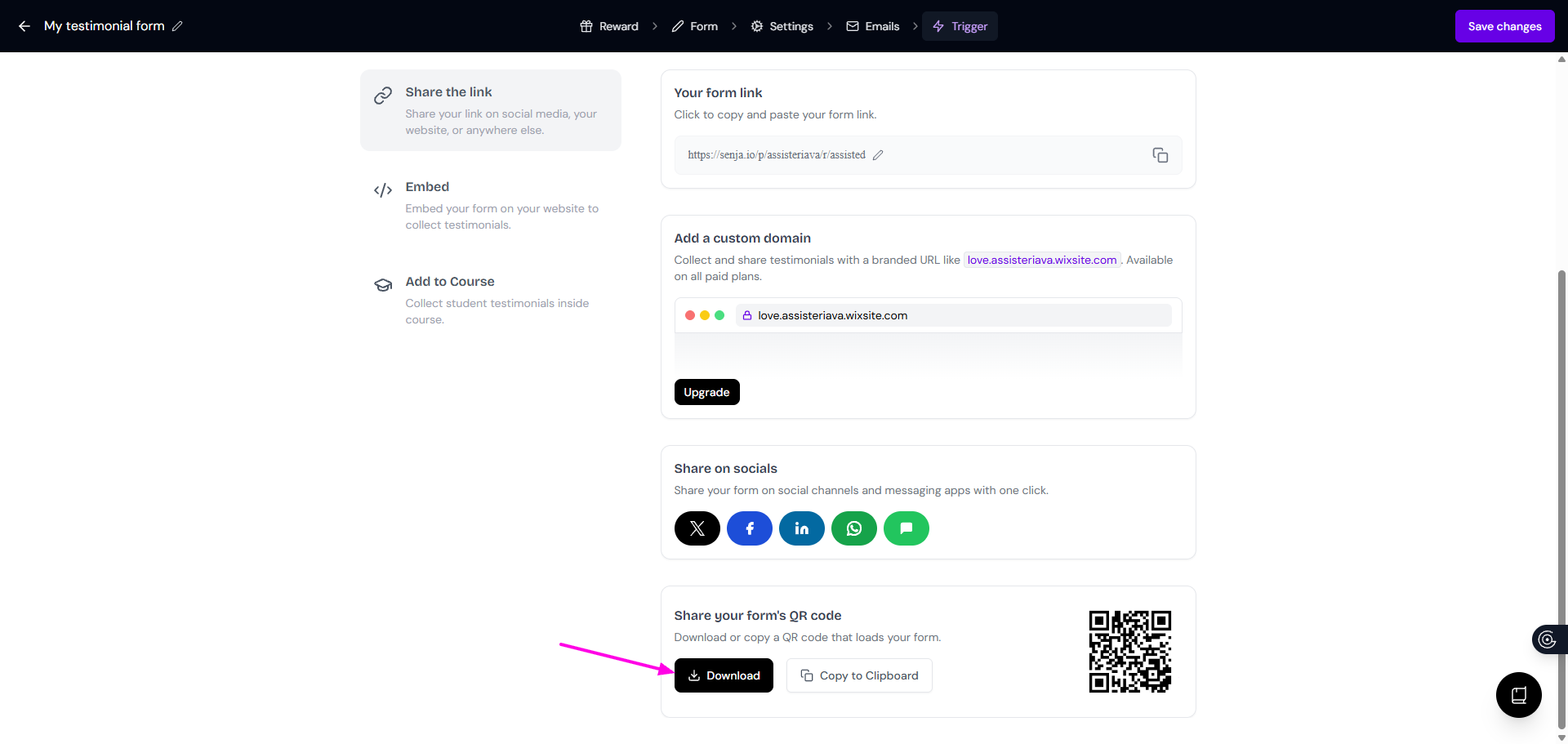
Task: Share form via green message icon
Action: 906,528
